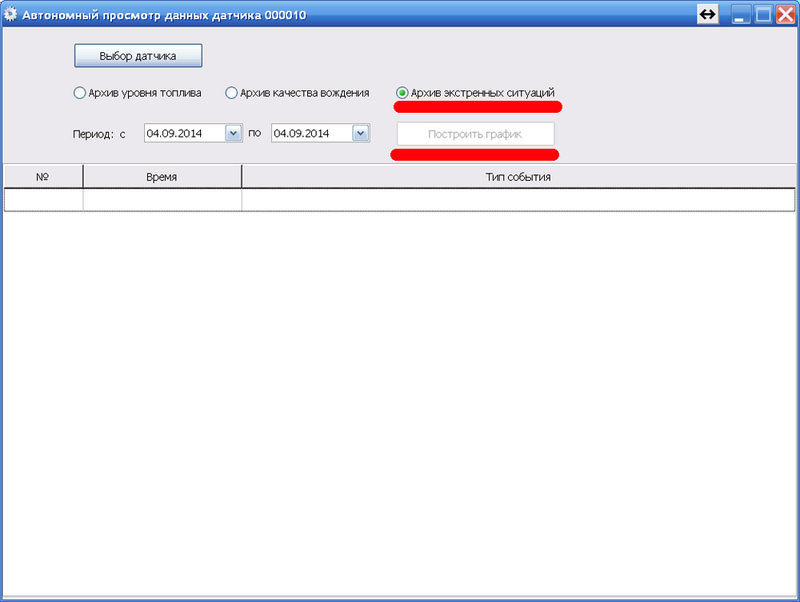
Task: Close the sensor data viewer window
Action: [x=786, y=14]
